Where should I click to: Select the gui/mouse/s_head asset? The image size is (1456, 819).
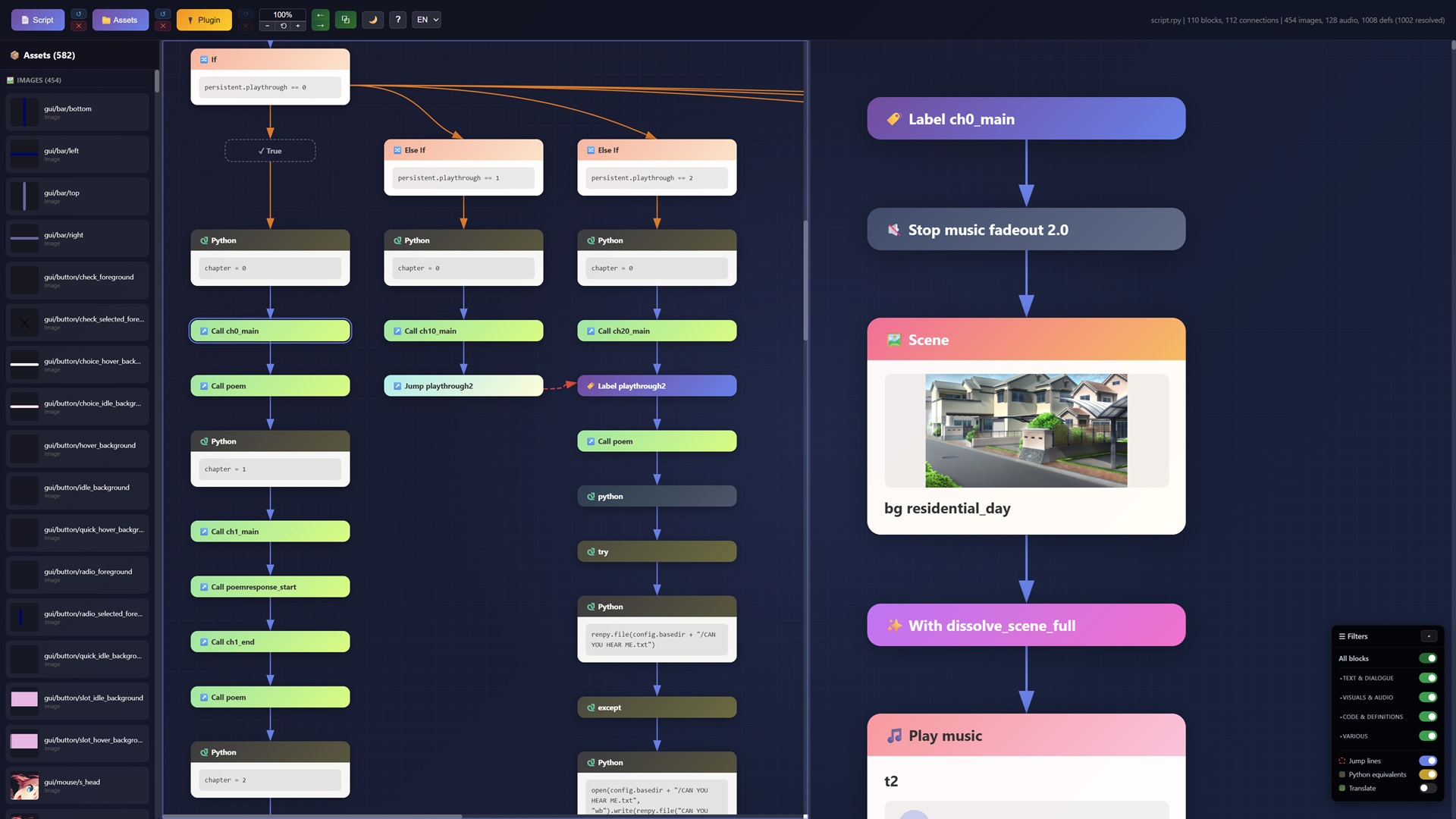pyautogui.click(x=77, y=786)
